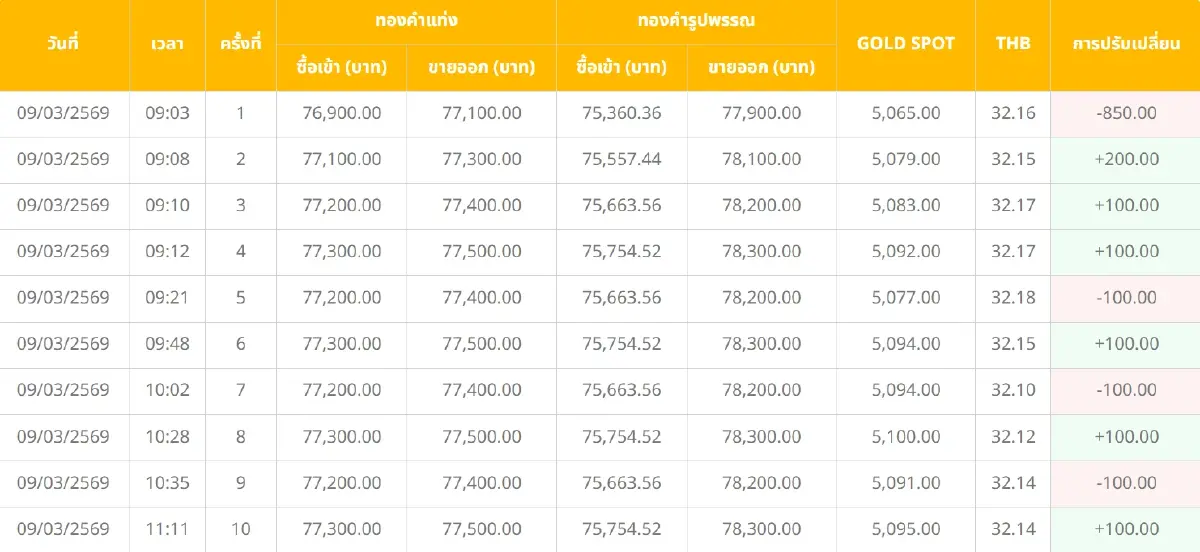1200x552 pixels.
Task: Click the ทองคำรูปพรรณ header group
Action: tap(695, 21)
